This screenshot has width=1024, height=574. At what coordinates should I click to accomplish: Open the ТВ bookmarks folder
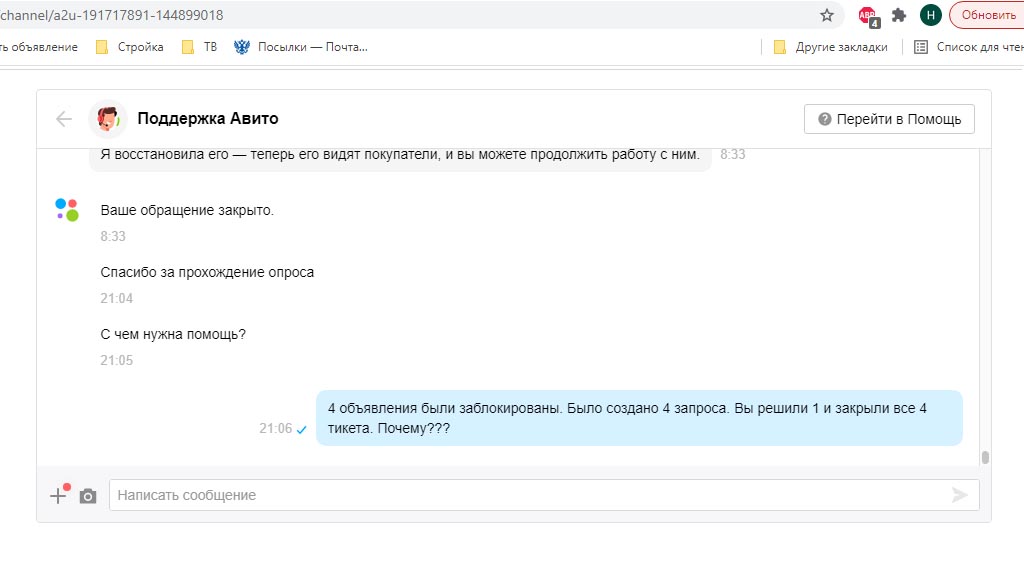200,47
